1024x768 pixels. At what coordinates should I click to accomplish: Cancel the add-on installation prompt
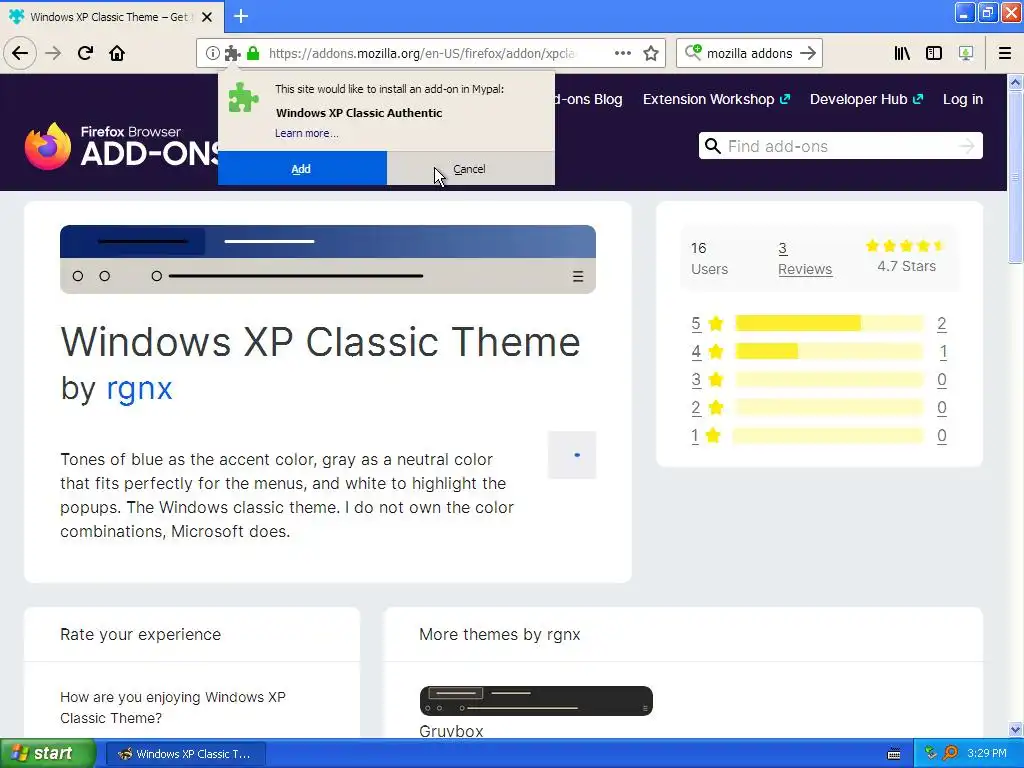click(470, 168)
